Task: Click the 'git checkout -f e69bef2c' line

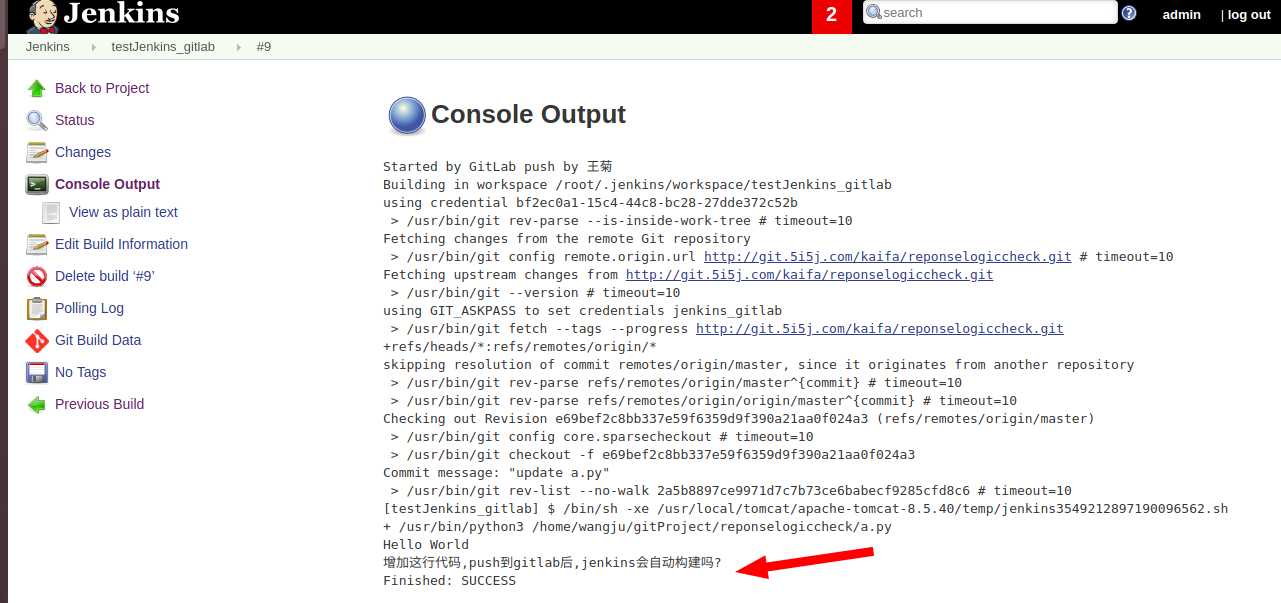Action: [653, 455]
